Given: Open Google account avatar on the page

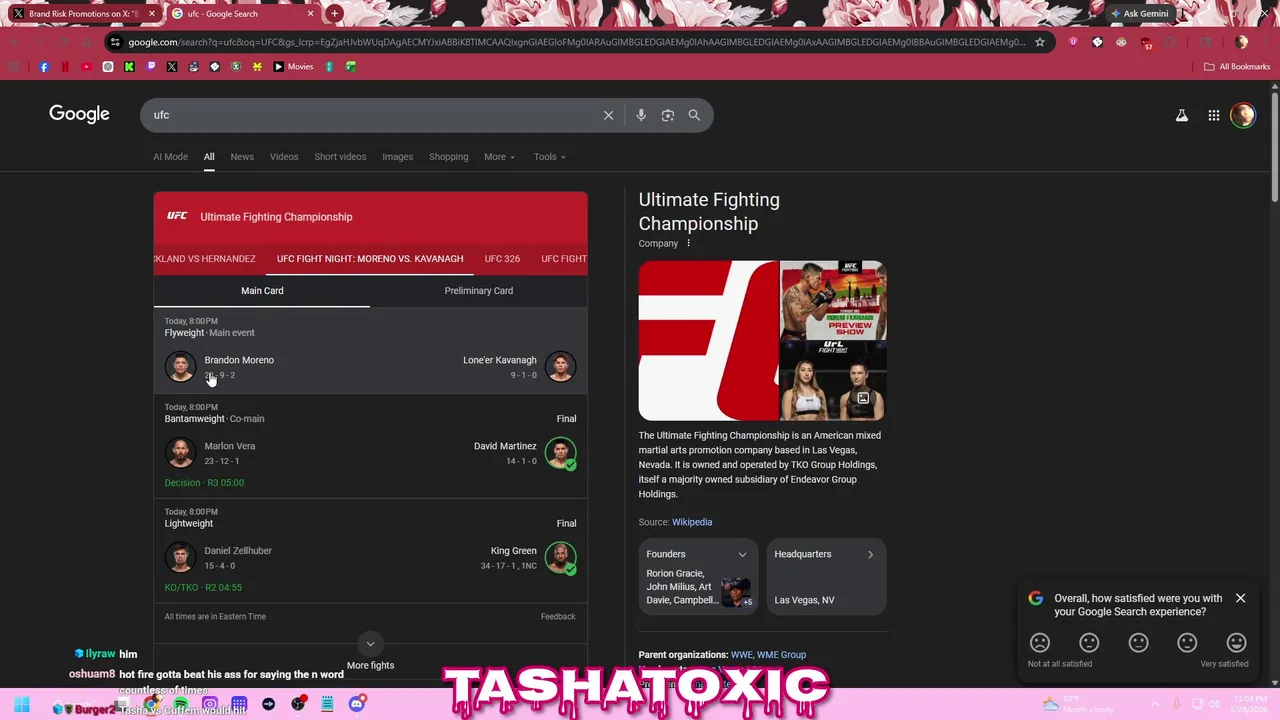Looking at the screenshot, I should click(x=1243, y=115).
